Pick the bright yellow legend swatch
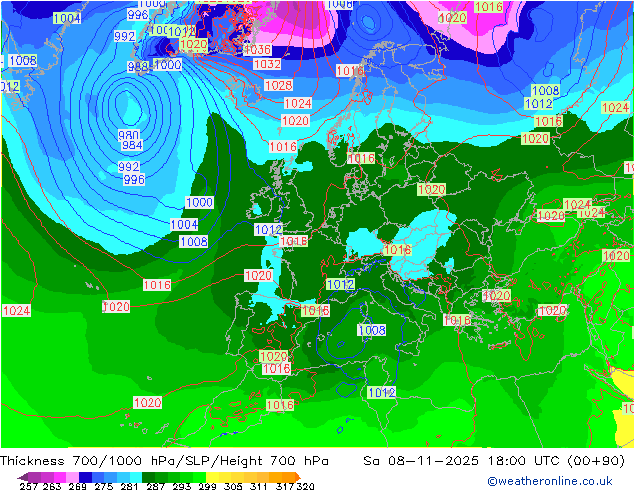 [212, 477]
